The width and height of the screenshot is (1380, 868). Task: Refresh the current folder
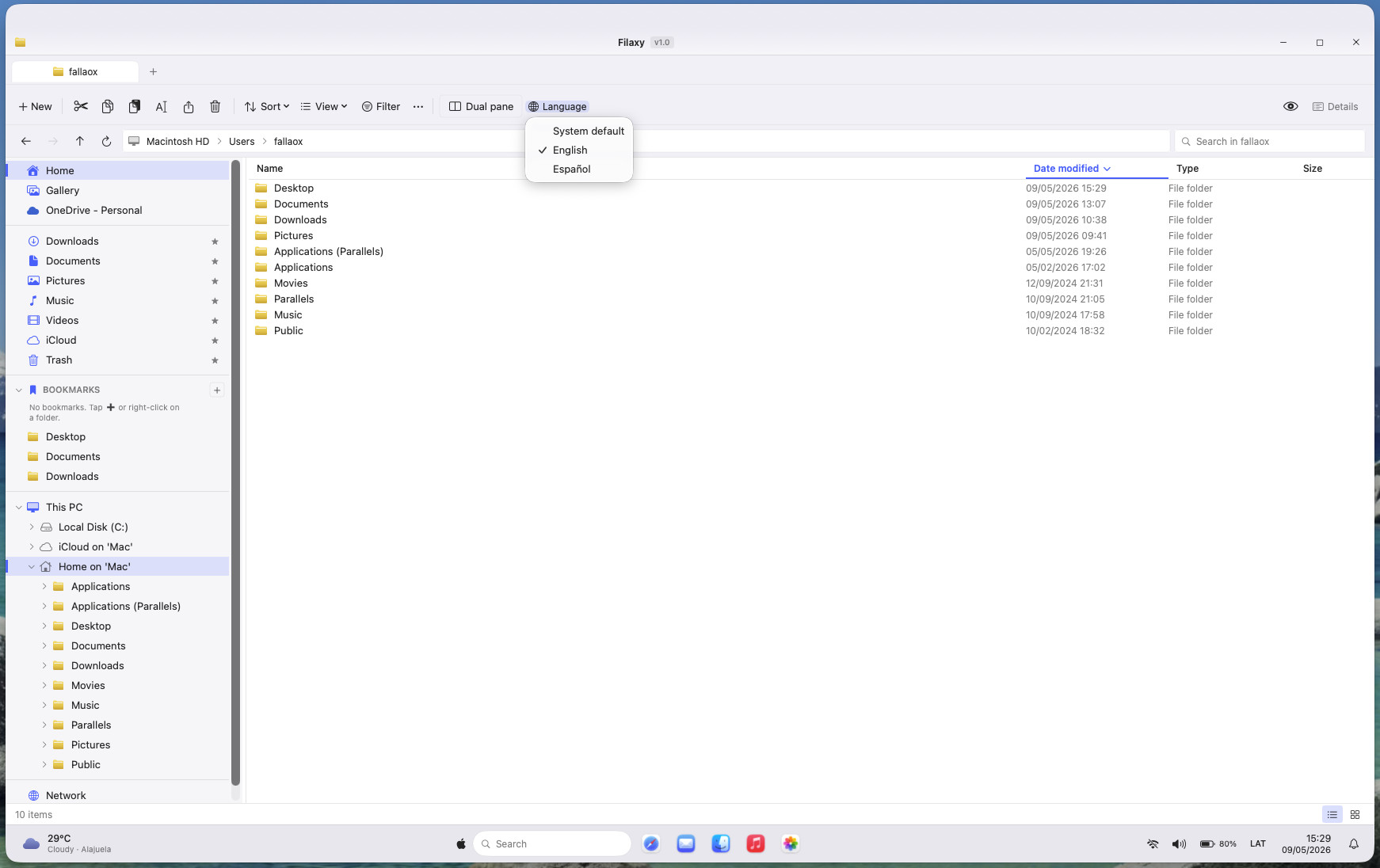107,141
